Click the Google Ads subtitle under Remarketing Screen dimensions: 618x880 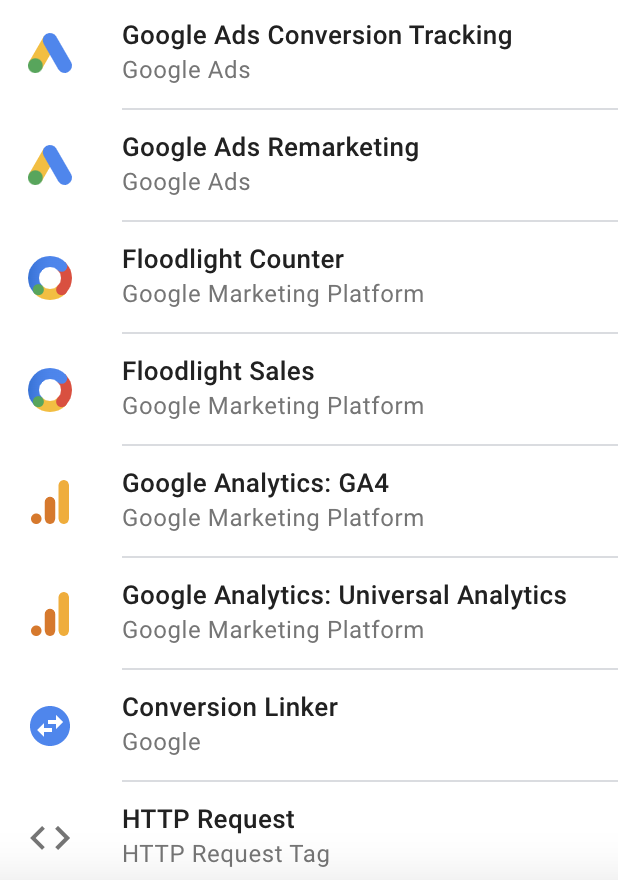[186, 182]
